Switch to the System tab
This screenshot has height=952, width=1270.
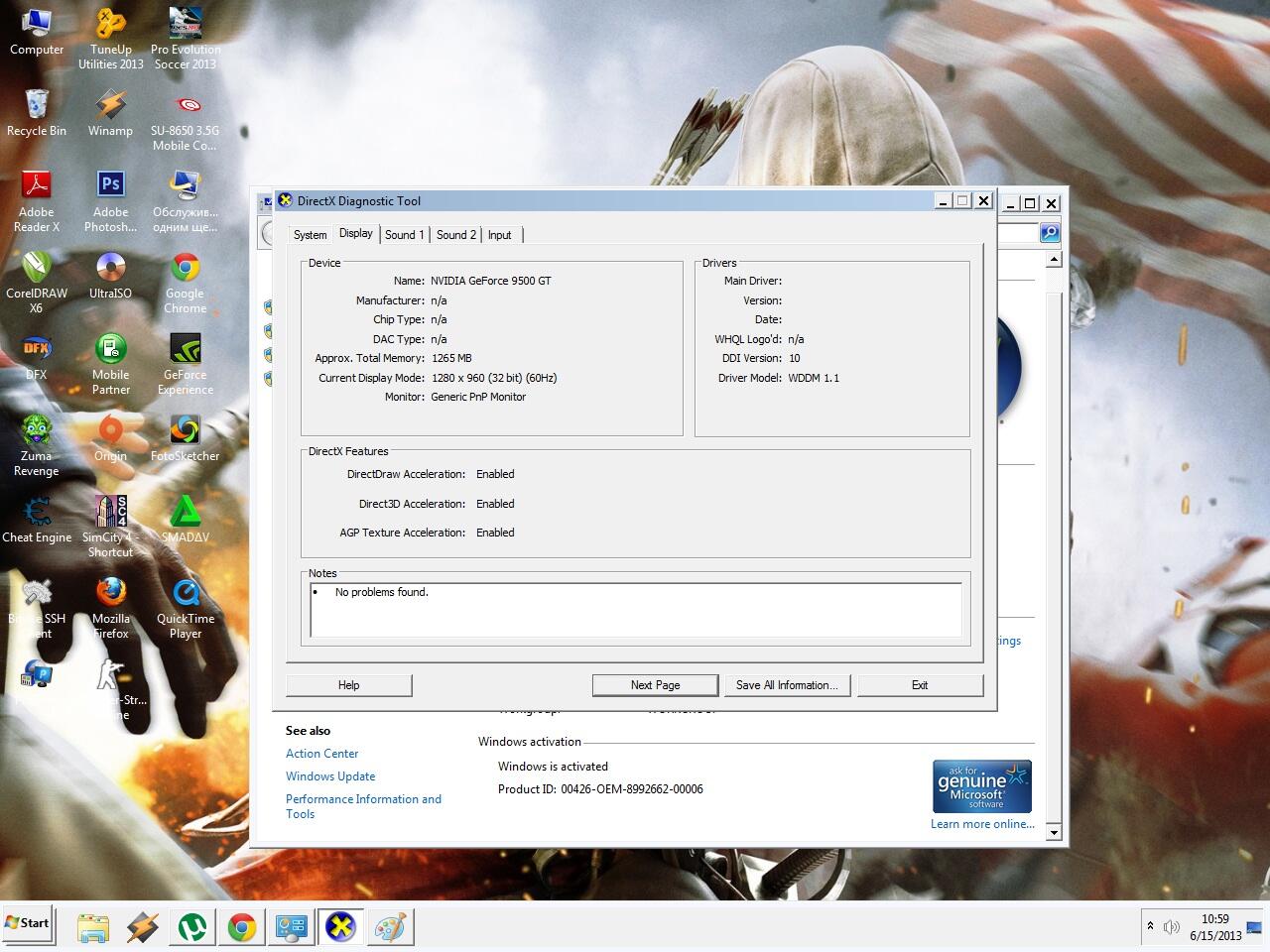pyautogui.click(x=310, y=235)
